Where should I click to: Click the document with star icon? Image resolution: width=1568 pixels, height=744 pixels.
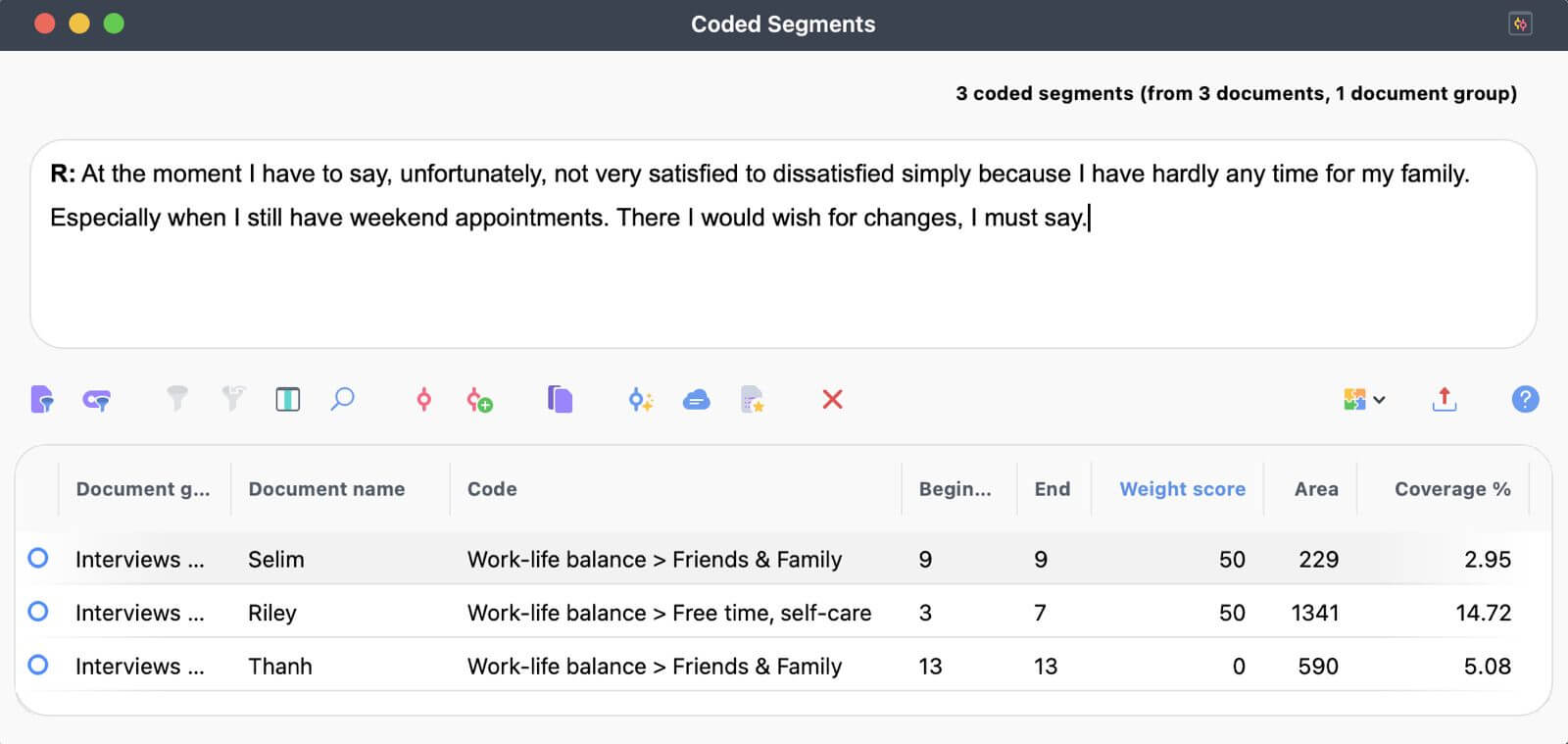[752, 400]
